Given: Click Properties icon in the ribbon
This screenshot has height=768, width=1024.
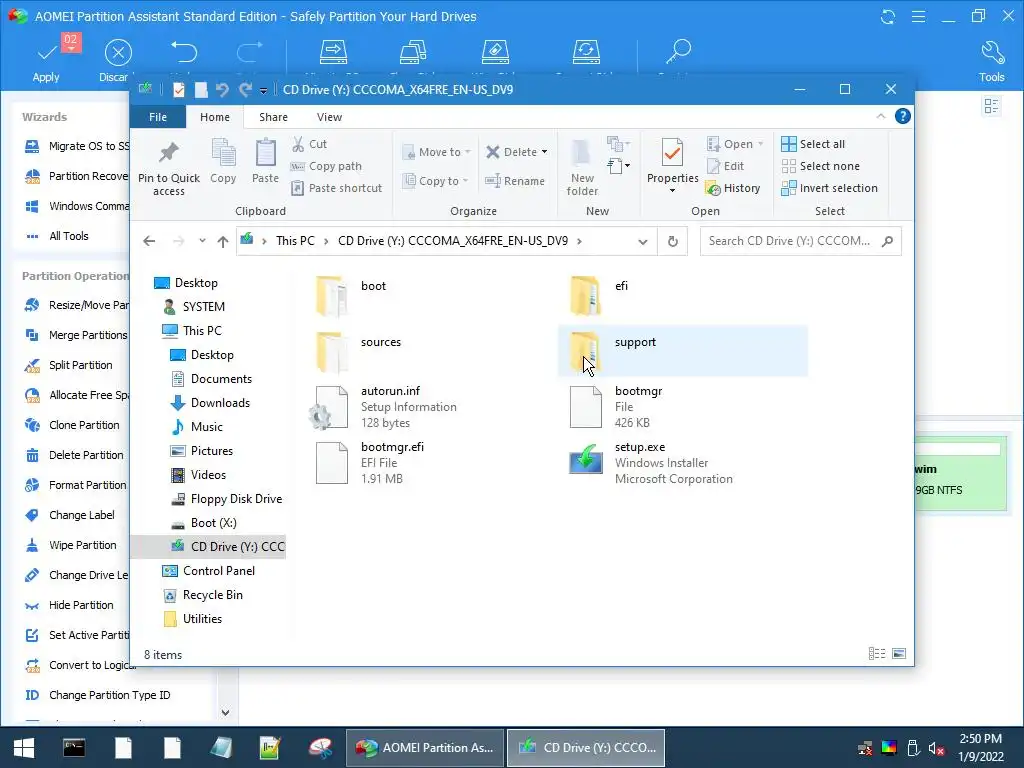Looking at the screenshot, I should (x=673, y=154).
